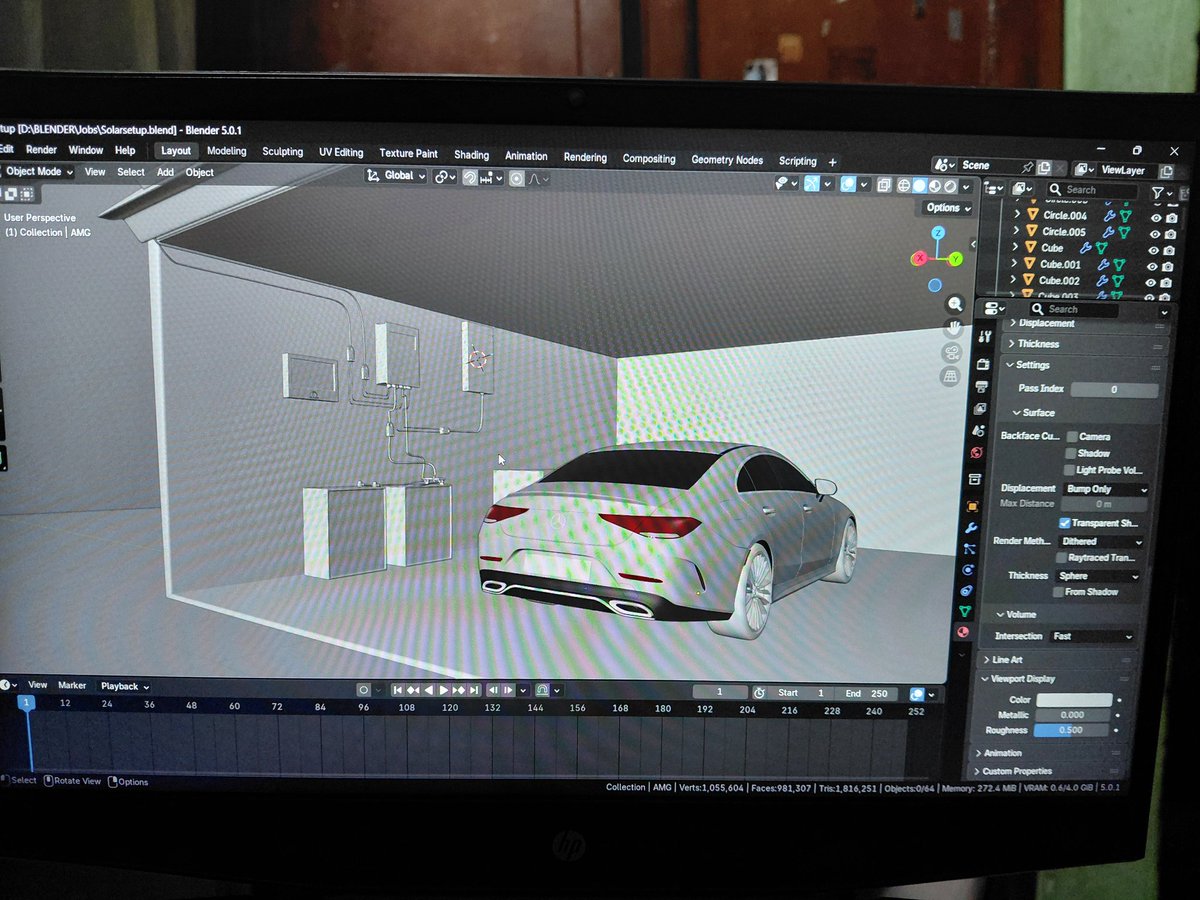This screenshot has height=900, width=1200.
Task: Open the viewport Add menu
Action: point(165,172)
